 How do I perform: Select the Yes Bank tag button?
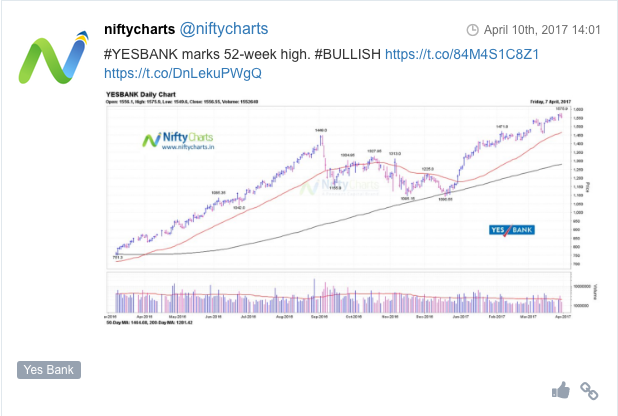(49, 370)
